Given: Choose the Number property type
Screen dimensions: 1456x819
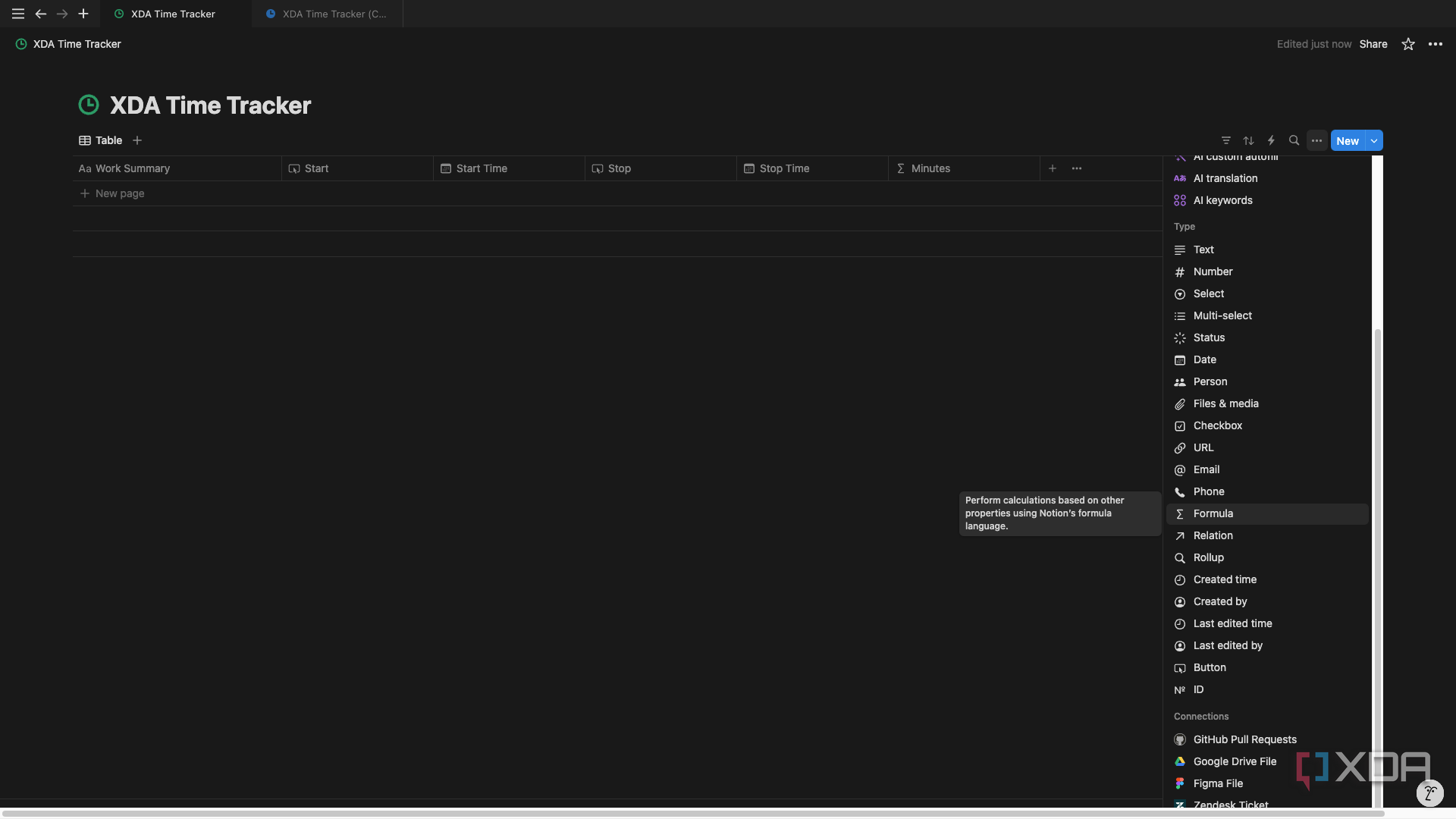Looking at the screenshot, I should point(1267,271).
